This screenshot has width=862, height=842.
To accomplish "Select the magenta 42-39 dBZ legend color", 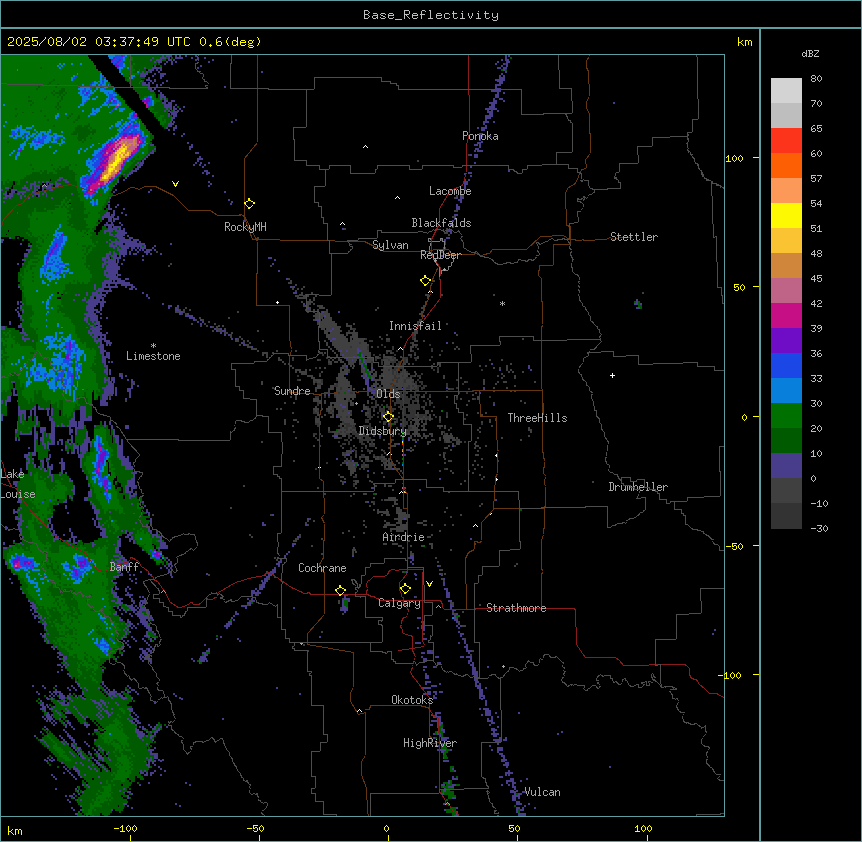I will click(x=786, y=315).
